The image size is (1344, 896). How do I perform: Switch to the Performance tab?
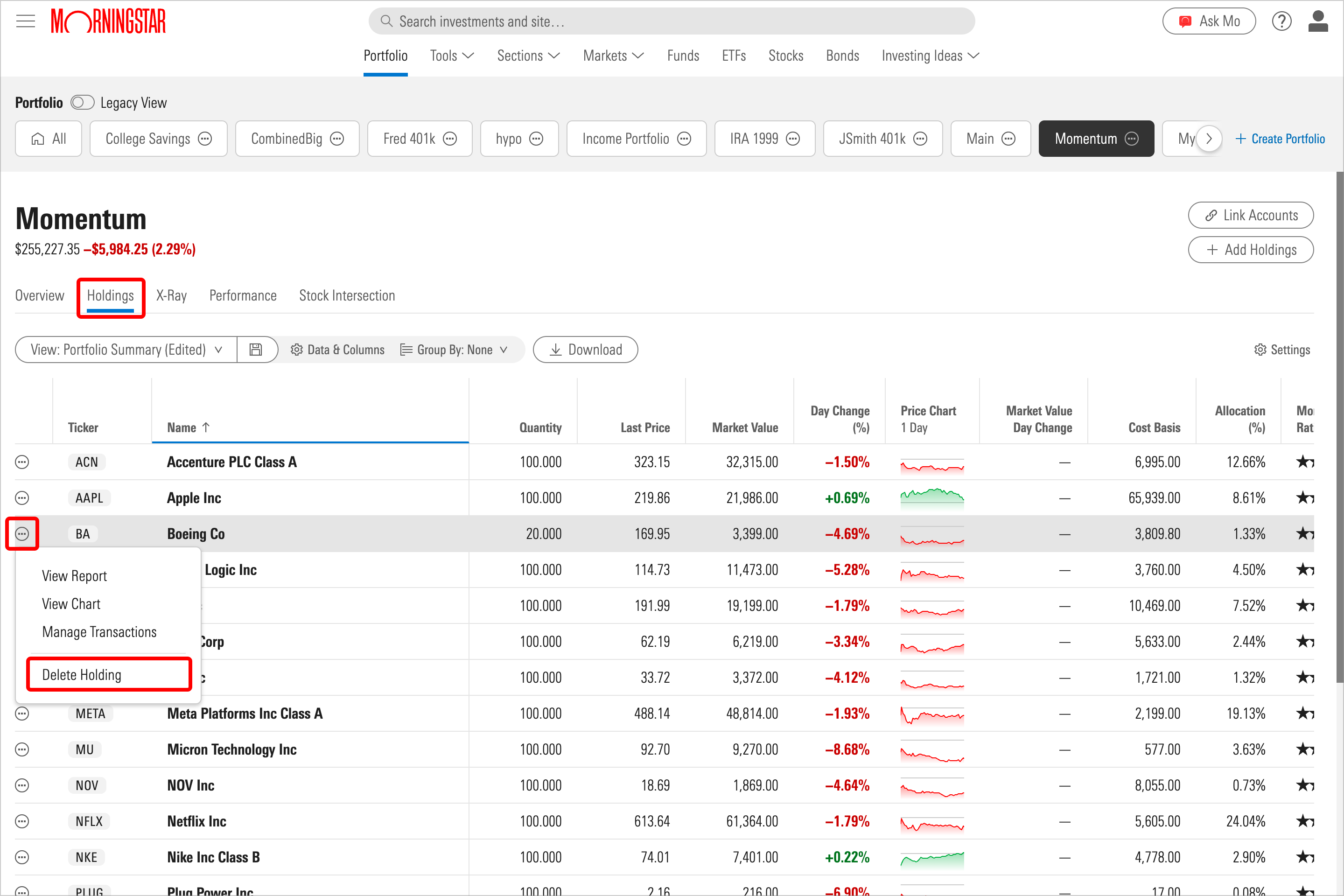point(243,295)
